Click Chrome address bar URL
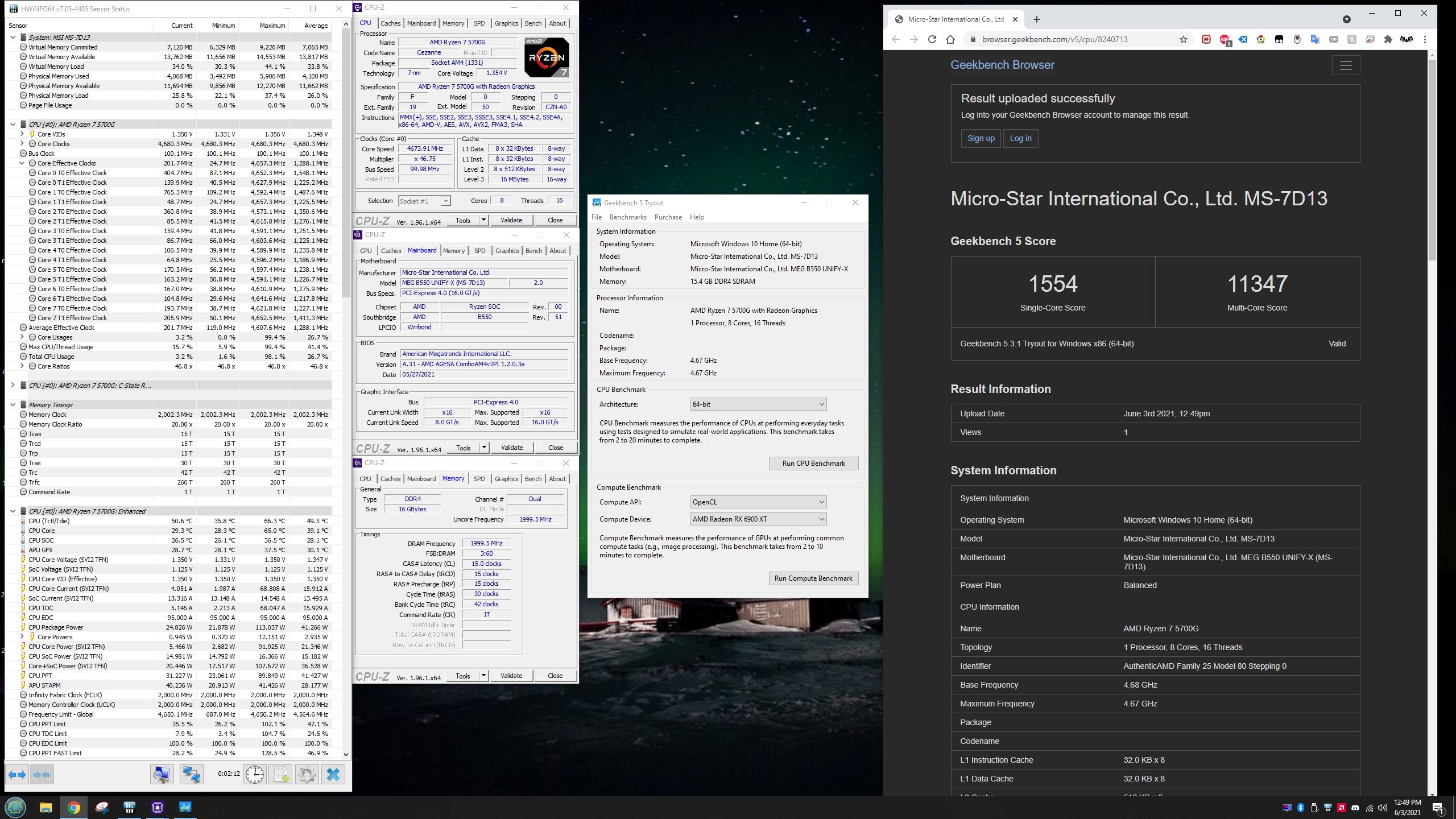The width and height of the screenshot is (1456, 819). 1054,39
